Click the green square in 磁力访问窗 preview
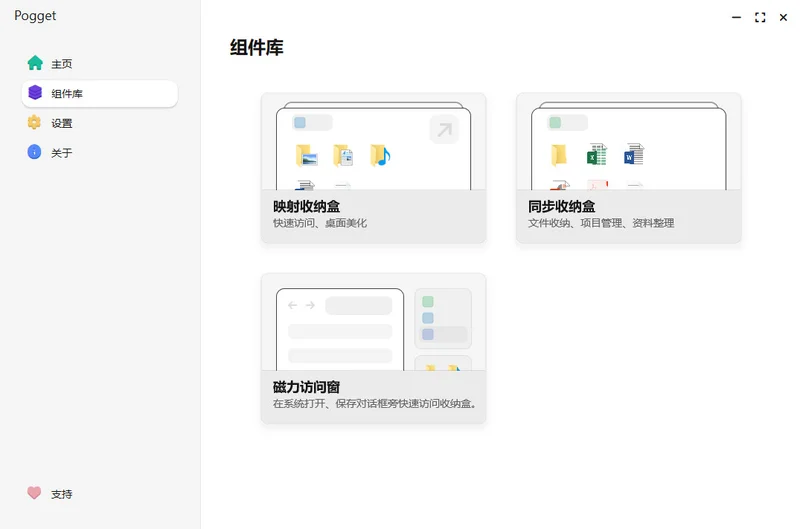Viewport: 800px width, 529px height. click(x=428, y=301)
